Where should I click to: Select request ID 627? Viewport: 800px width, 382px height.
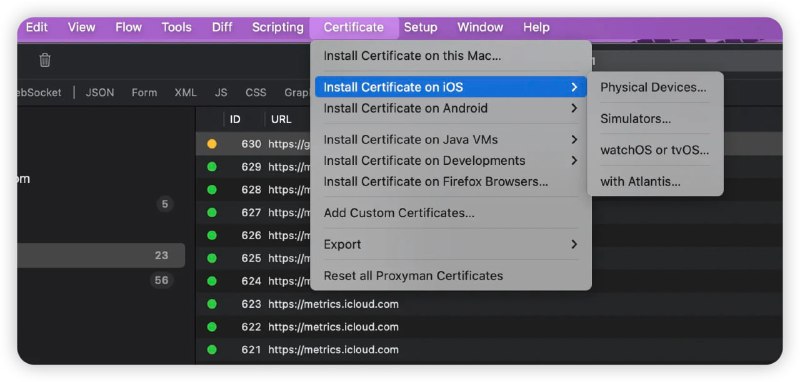tap(251, 213)
